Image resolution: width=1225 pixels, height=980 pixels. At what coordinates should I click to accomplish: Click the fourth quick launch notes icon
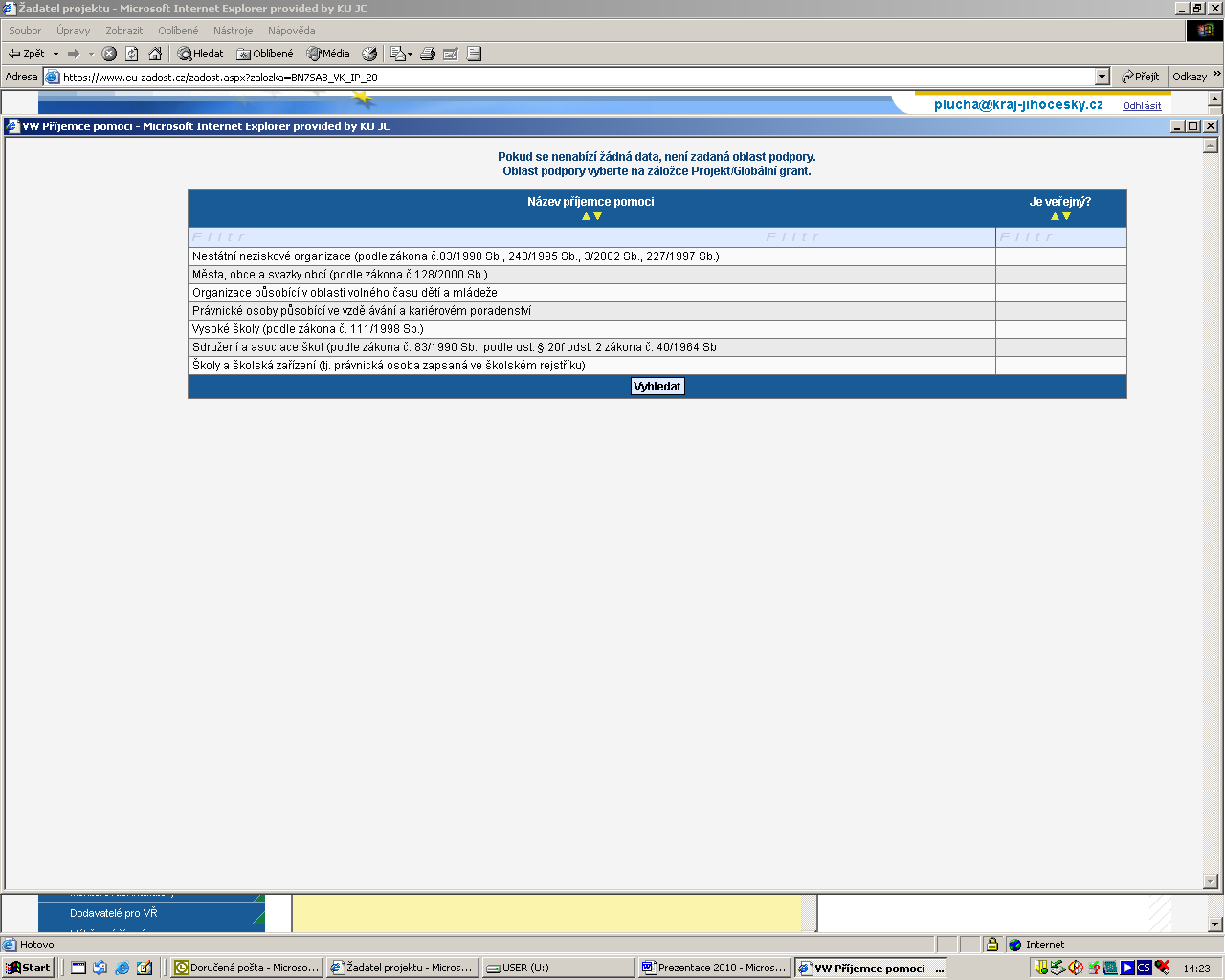tap(145, 968)
